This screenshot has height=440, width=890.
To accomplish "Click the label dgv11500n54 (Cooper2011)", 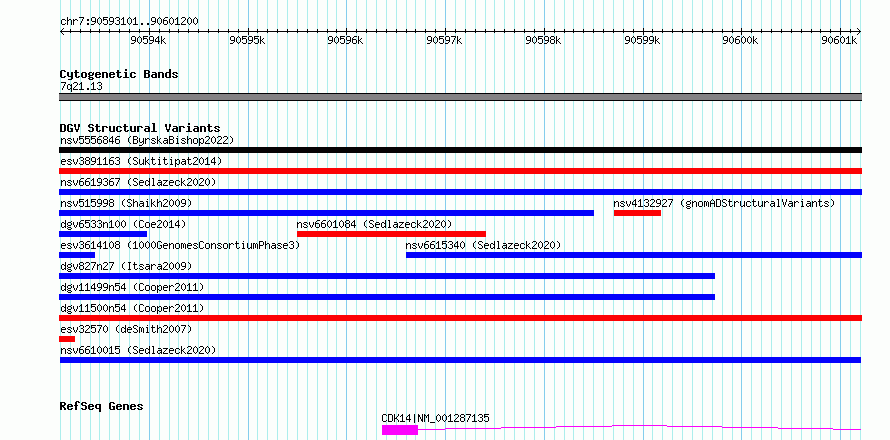I will 132,308.
